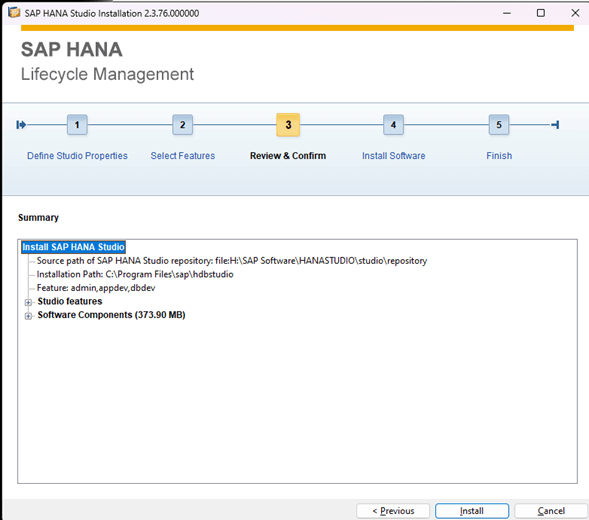
Task: Click step 2 box in wizard roadmap
Action: point(183,125)
